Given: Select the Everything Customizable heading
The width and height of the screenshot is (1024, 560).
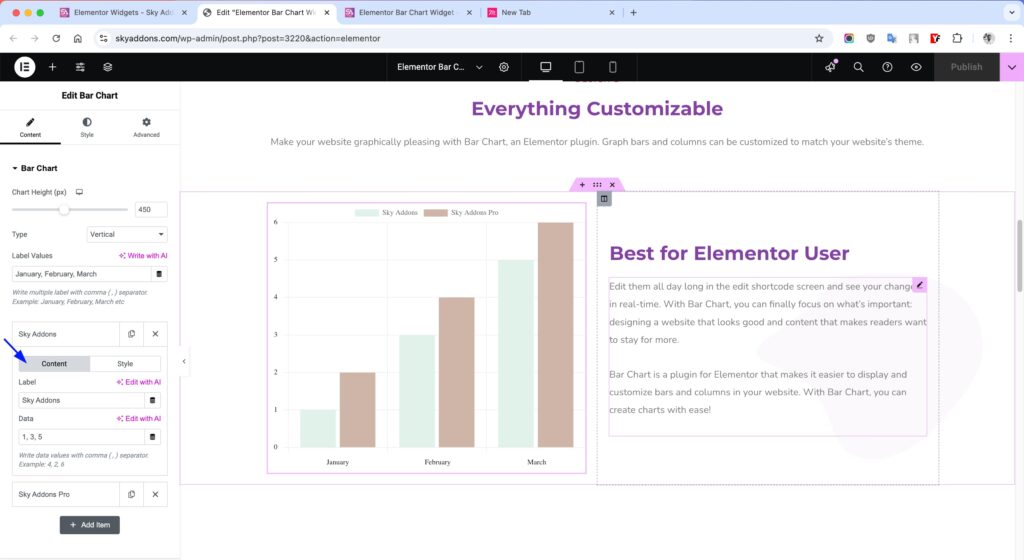Looking at the screenshot, I should click(597, 108).
